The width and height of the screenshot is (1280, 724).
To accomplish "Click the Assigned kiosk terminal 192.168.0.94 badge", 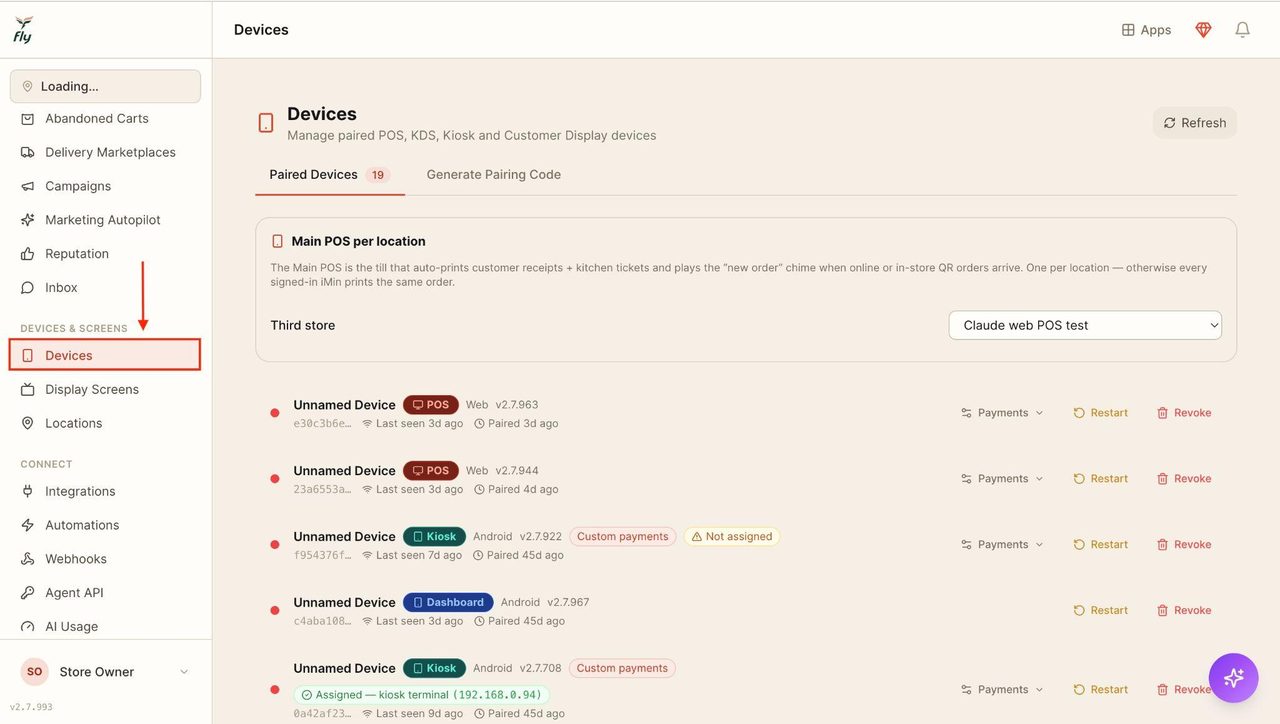I will (422, 695).
